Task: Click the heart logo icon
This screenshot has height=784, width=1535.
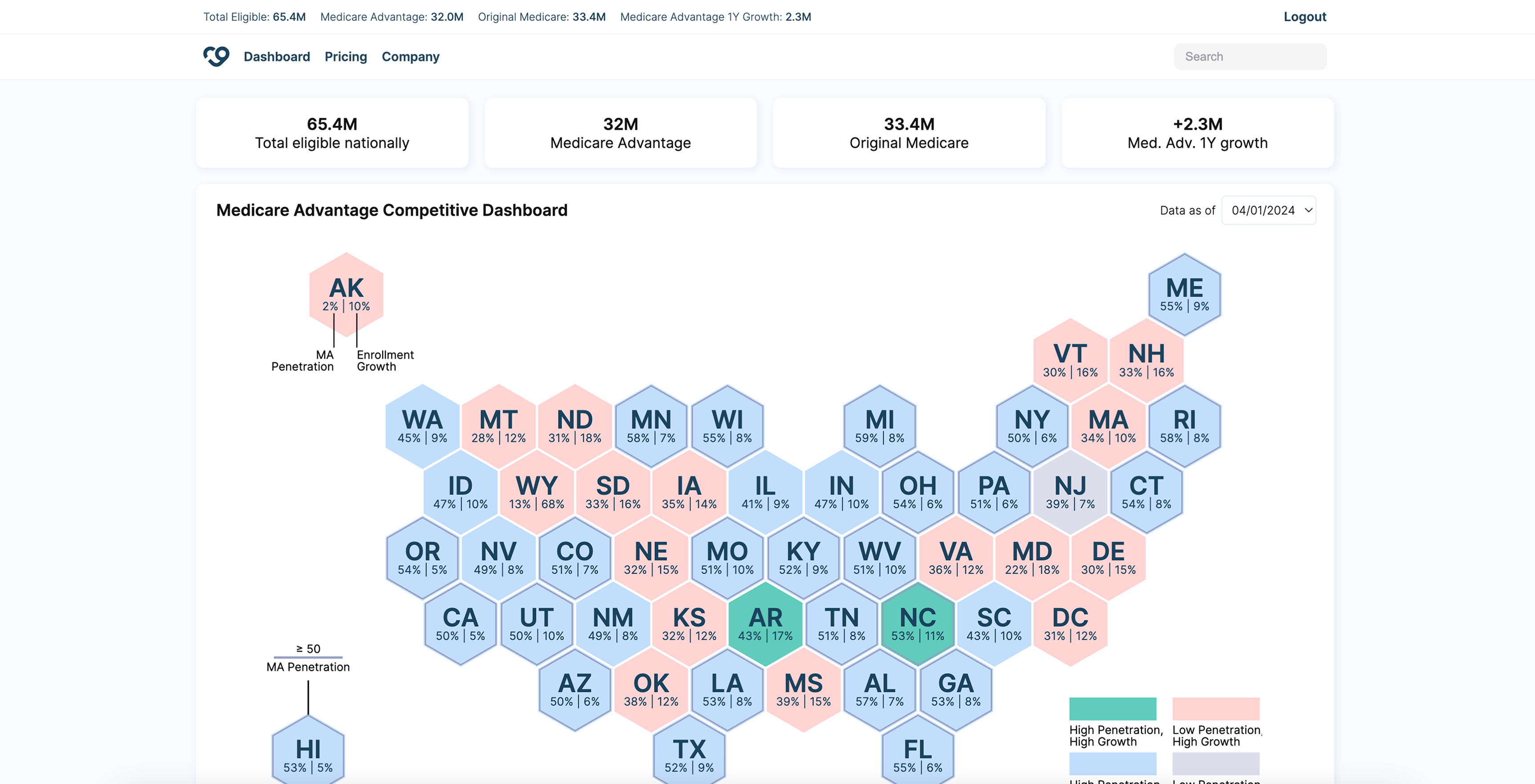Action: tap(216, 56)
